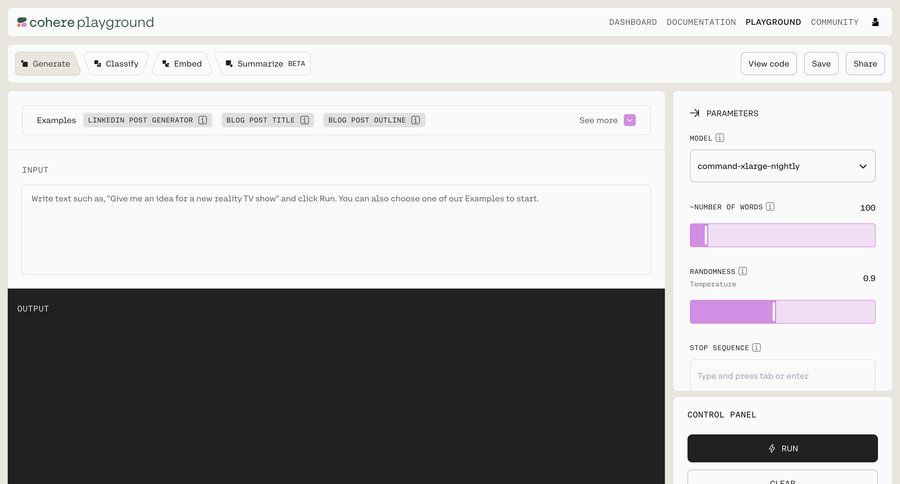900x484 pixels.
Task: Click the Cohere logo icon
Action: [22, 22]
